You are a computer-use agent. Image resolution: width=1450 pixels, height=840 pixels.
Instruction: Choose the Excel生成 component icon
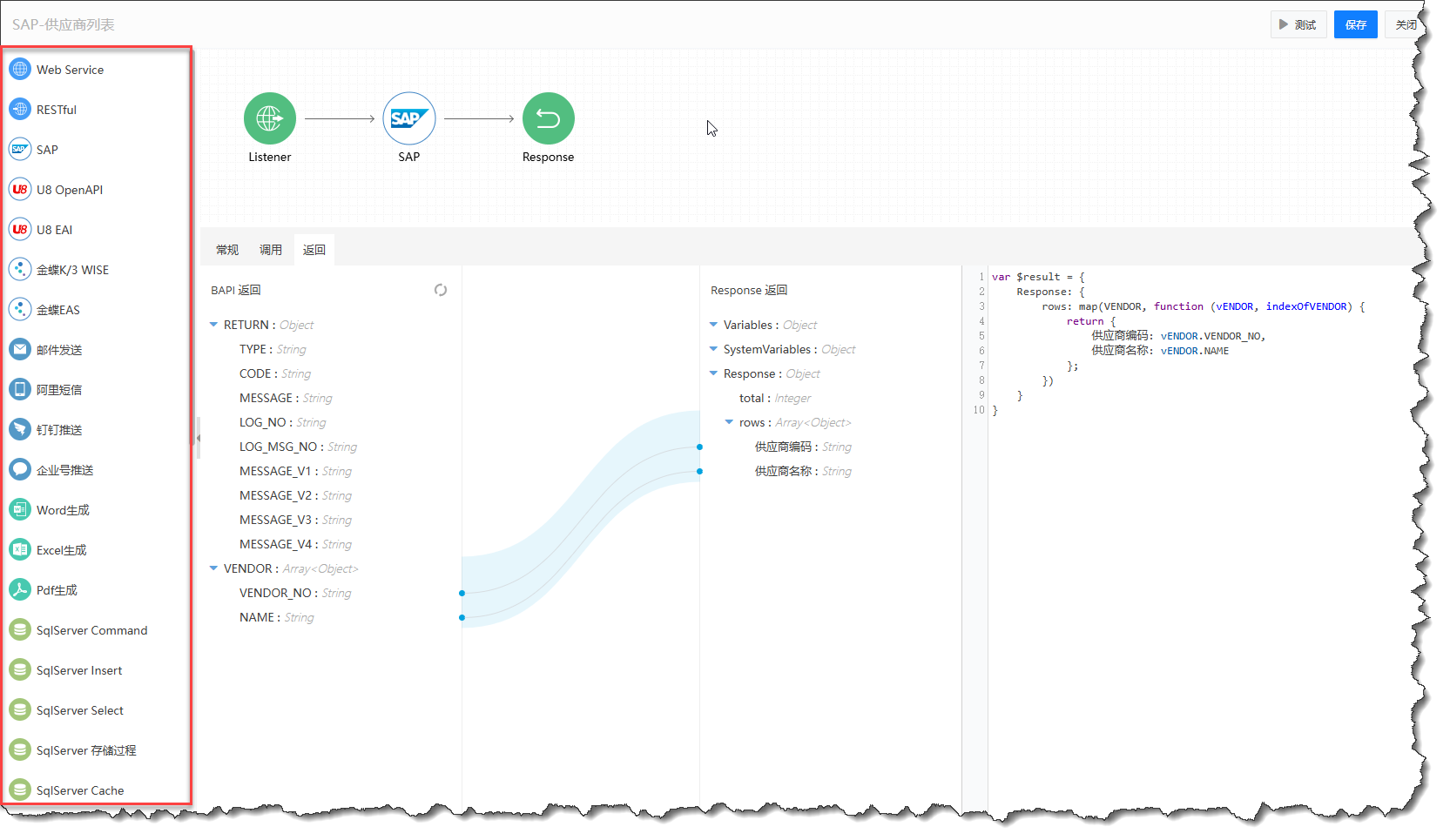[x=20, y=550]
